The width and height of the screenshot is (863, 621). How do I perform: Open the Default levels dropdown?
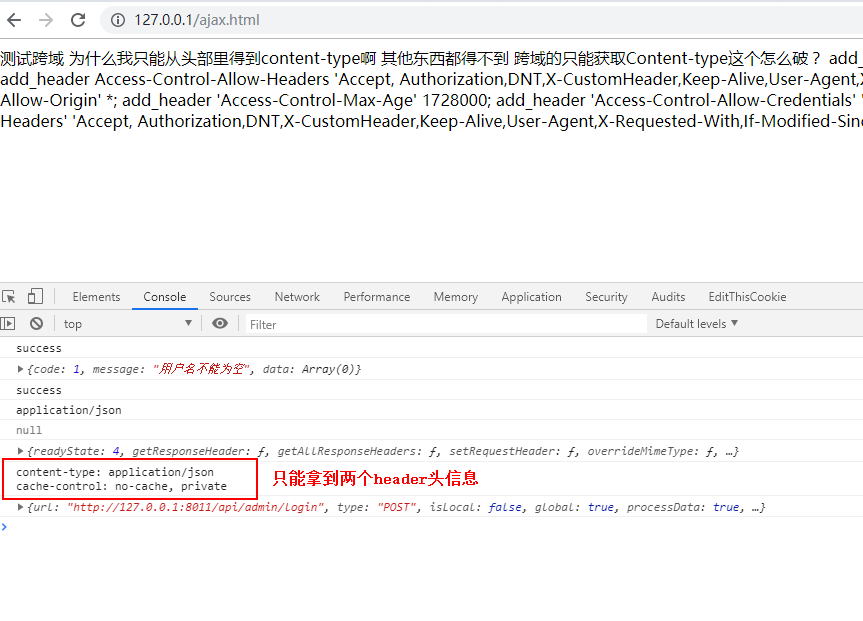tap(697, 324)
